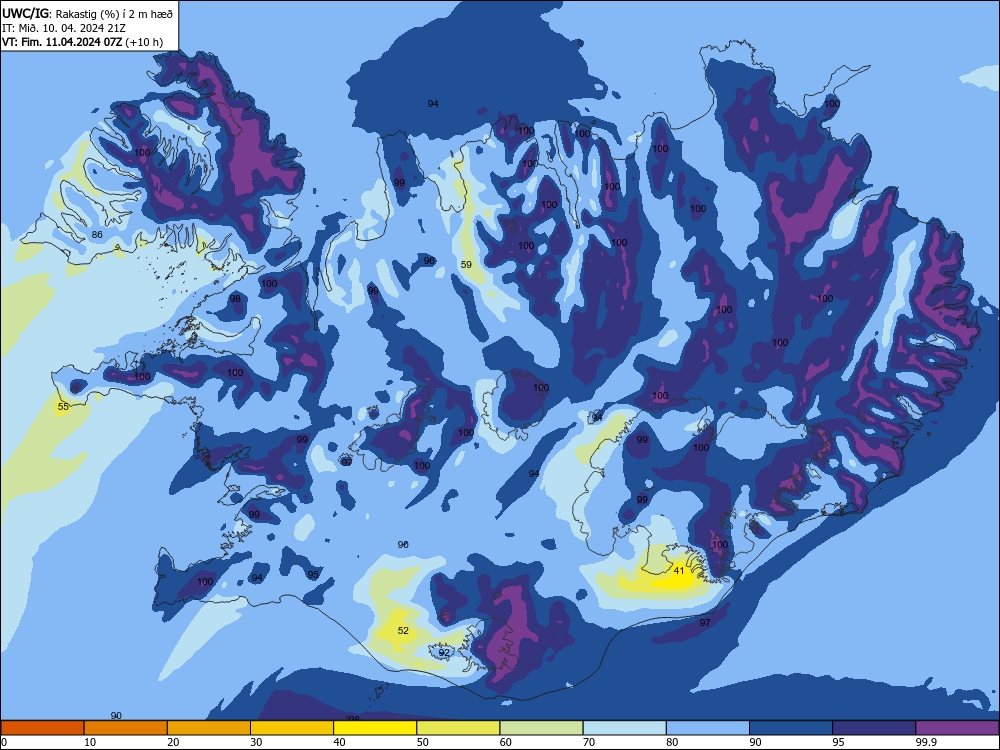
Task: Select the legend tick label 10
Action: 90,742
